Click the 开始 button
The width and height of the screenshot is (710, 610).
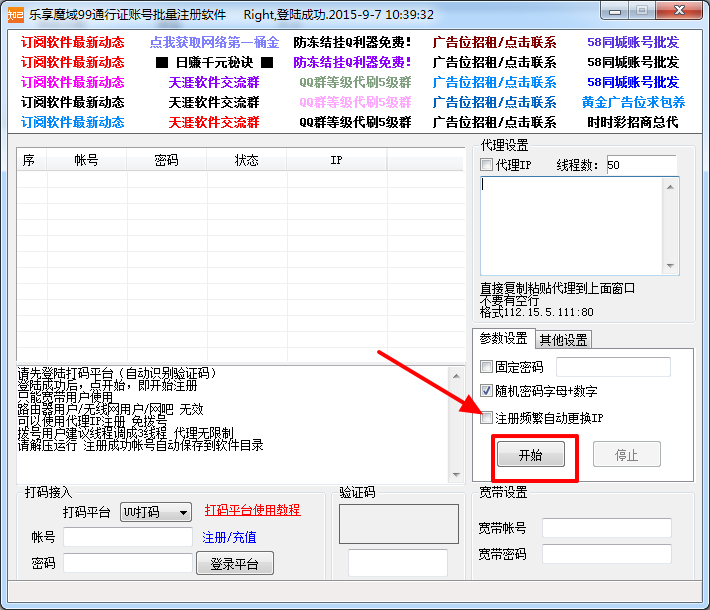point(531,454)
